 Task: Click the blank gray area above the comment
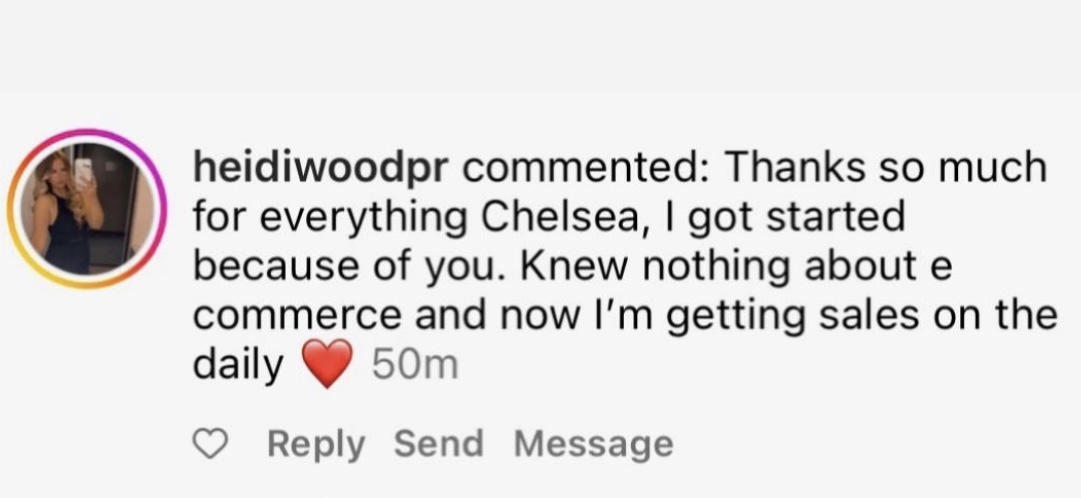(540, 45)
